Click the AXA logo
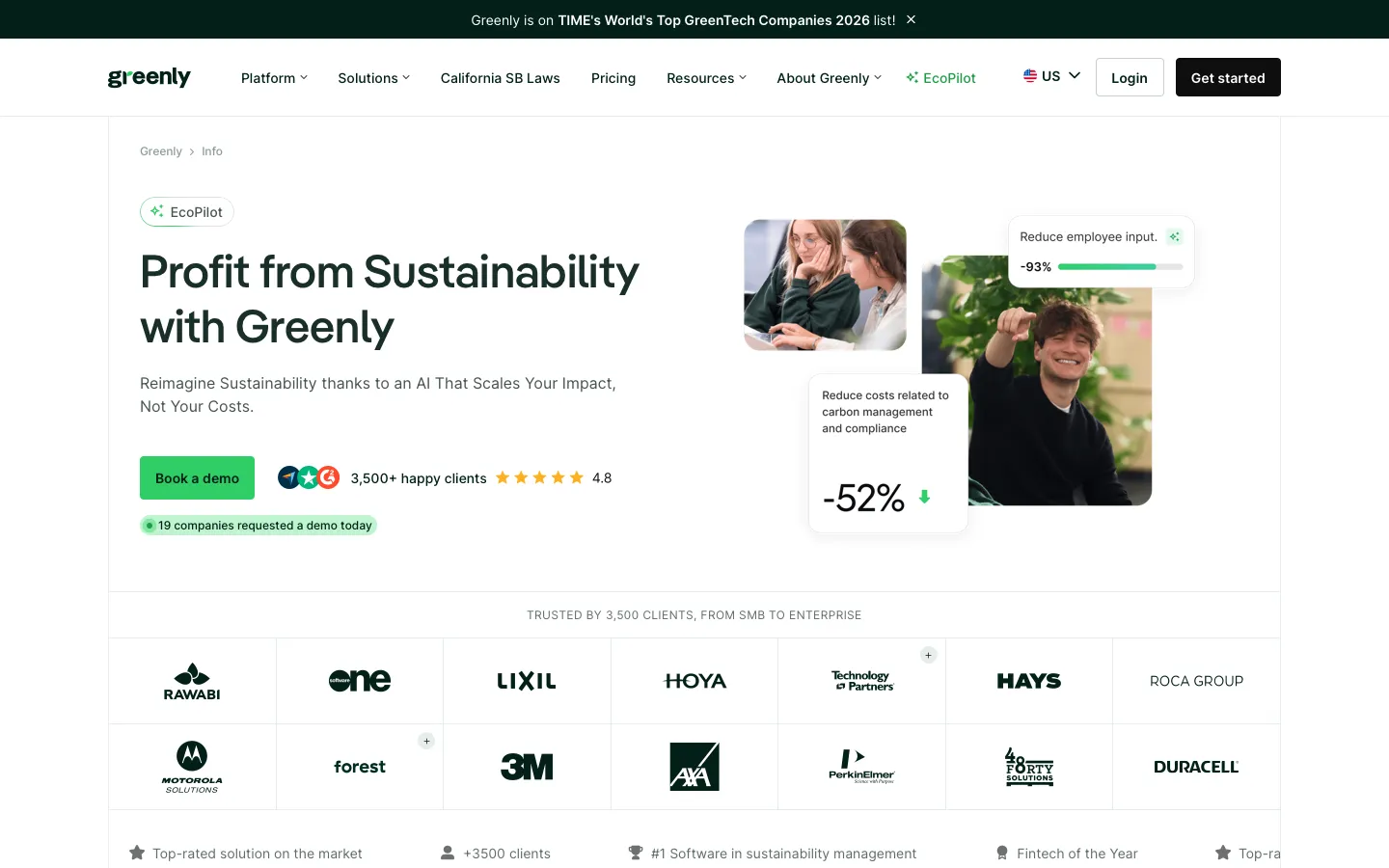Screen dimensions: 1389x868 tap(694, 767)
